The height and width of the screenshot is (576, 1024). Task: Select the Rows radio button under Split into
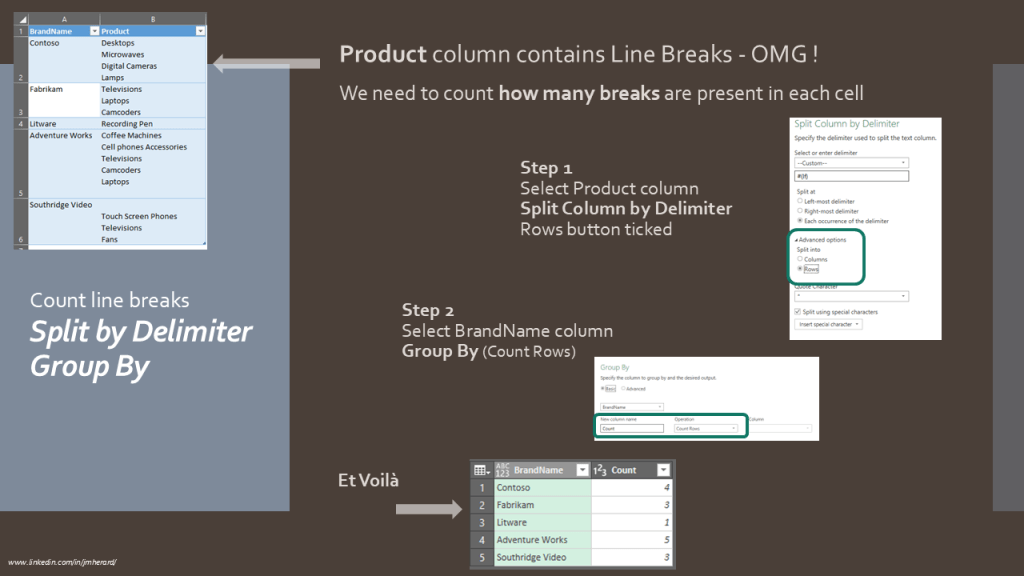point(800,269)
